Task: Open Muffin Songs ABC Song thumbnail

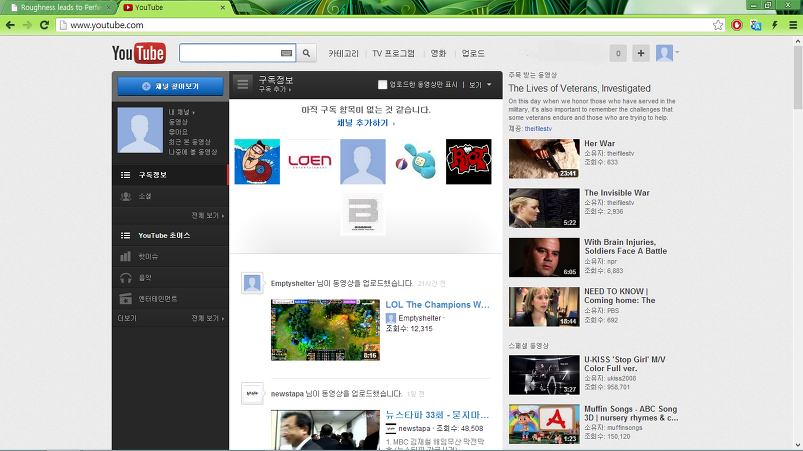Action: tap(544, 424)
